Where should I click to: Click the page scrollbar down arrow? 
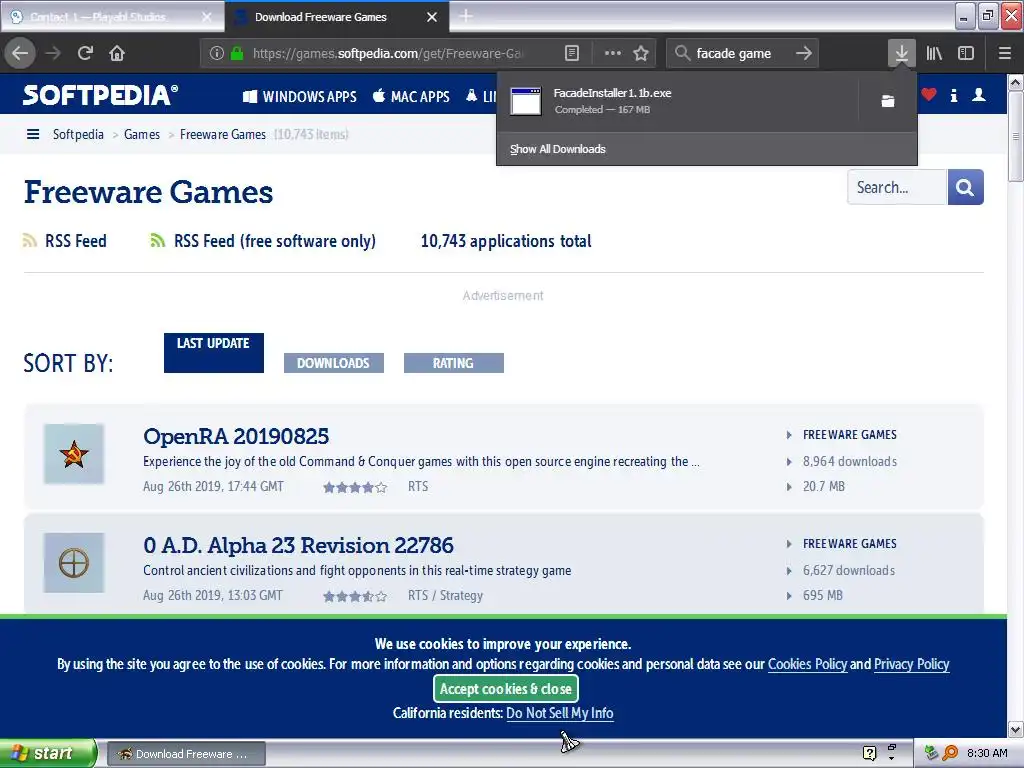pos(1016,729)
